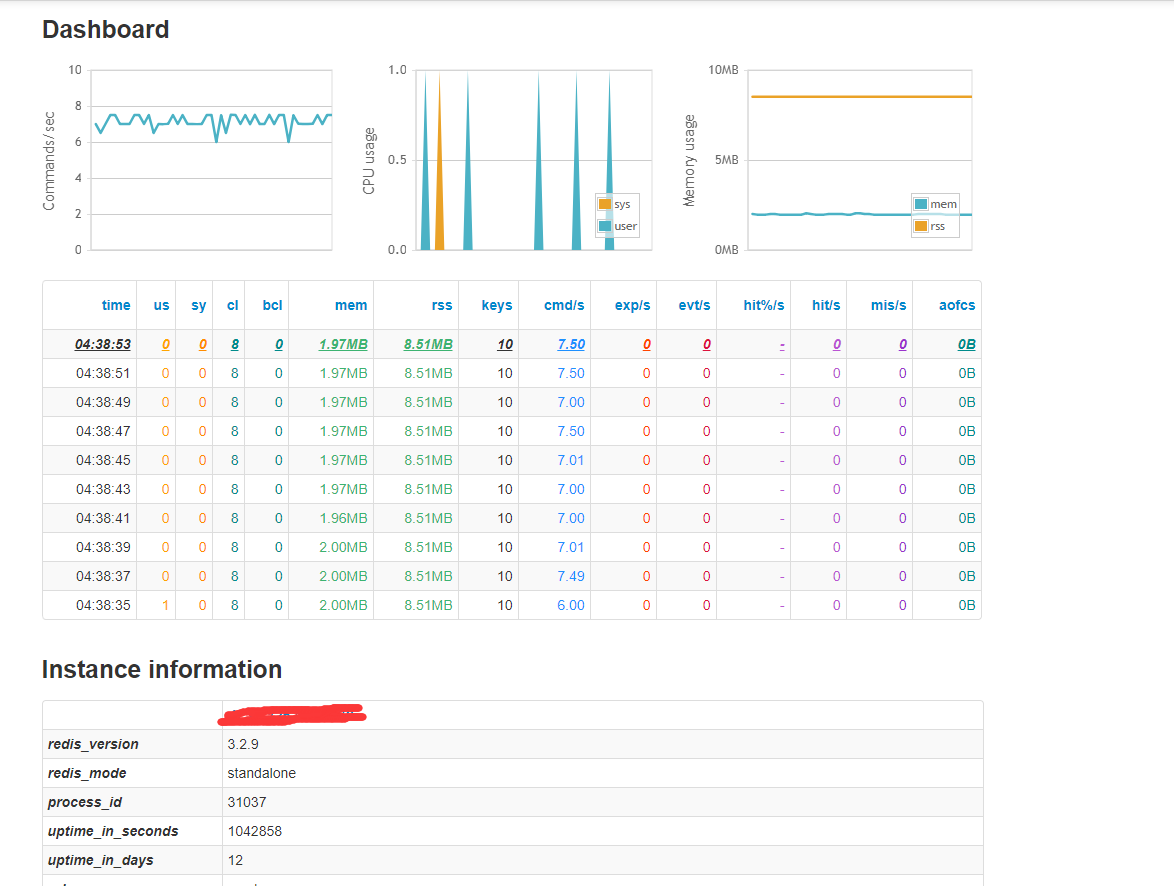Click the mem column header
The height and width of the screenshot is (886, 1174).
[x=351, y=306]
